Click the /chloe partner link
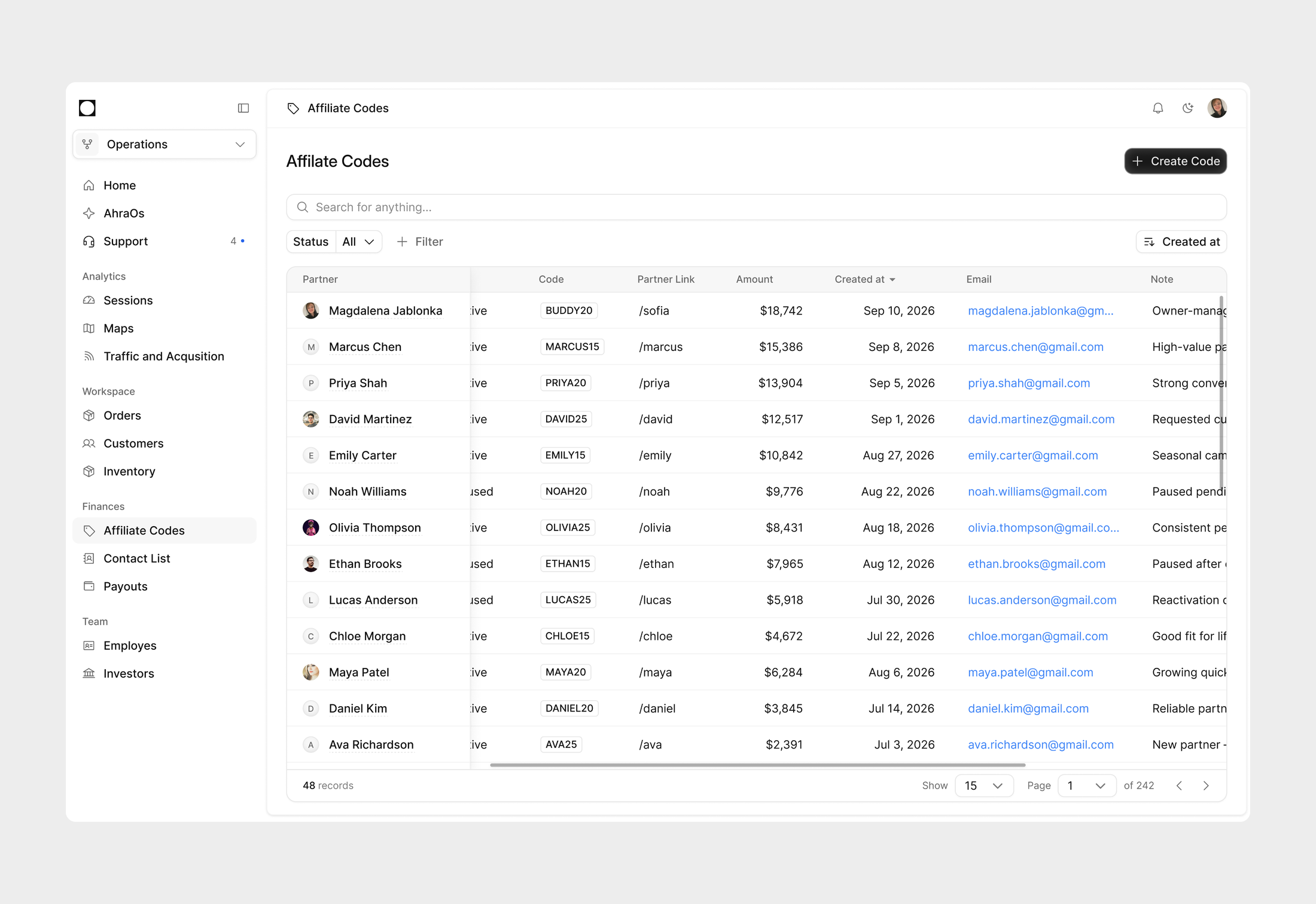Image resolution: width=1316 pixels, height=904 pixels. [656, 636]
